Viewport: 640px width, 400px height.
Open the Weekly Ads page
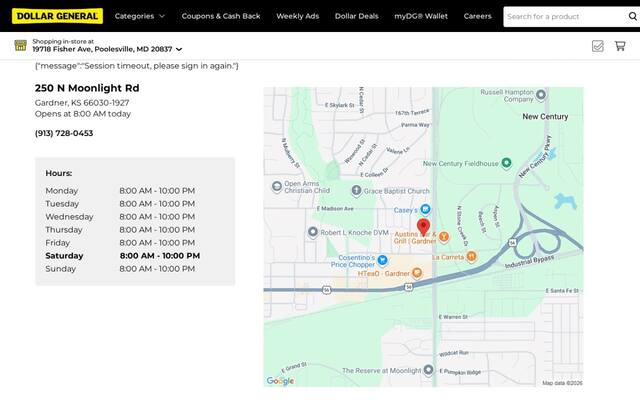click(298, 16)
